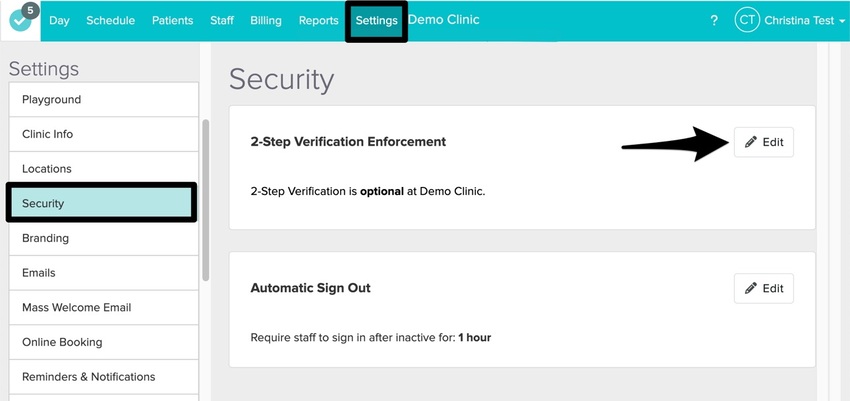Screen dimensions: 850x401
Task: Open the Patients tab
Action: tap(172, 20)
